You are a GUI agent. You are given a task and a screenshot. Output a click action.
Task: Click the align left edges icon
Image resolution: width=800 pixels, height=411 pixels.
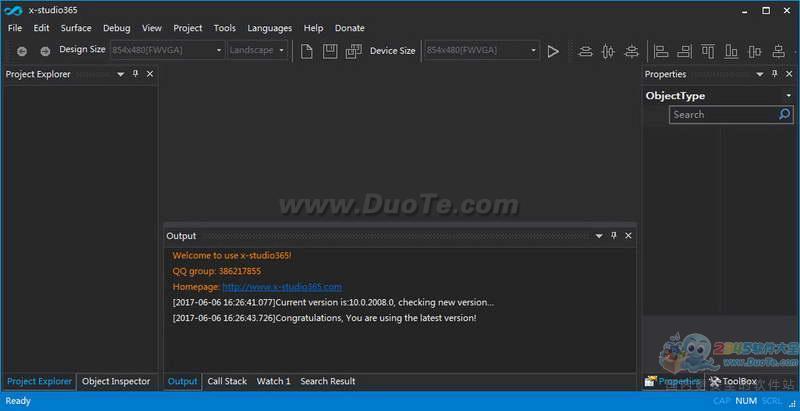pos(661,51)
